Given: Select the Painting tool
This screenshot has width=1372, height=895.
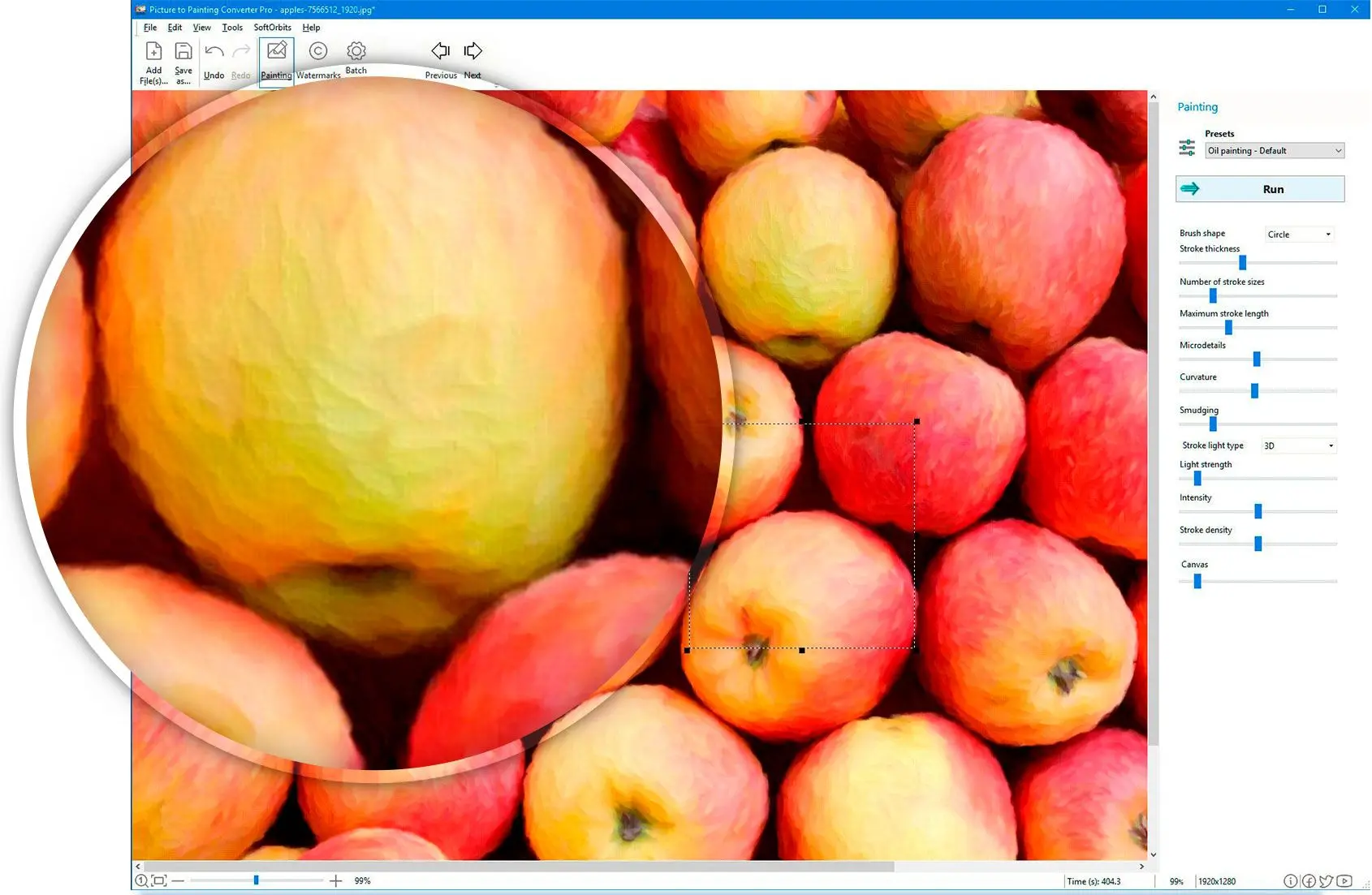Looking at the screenshot, I should click(x=277, y=61).
